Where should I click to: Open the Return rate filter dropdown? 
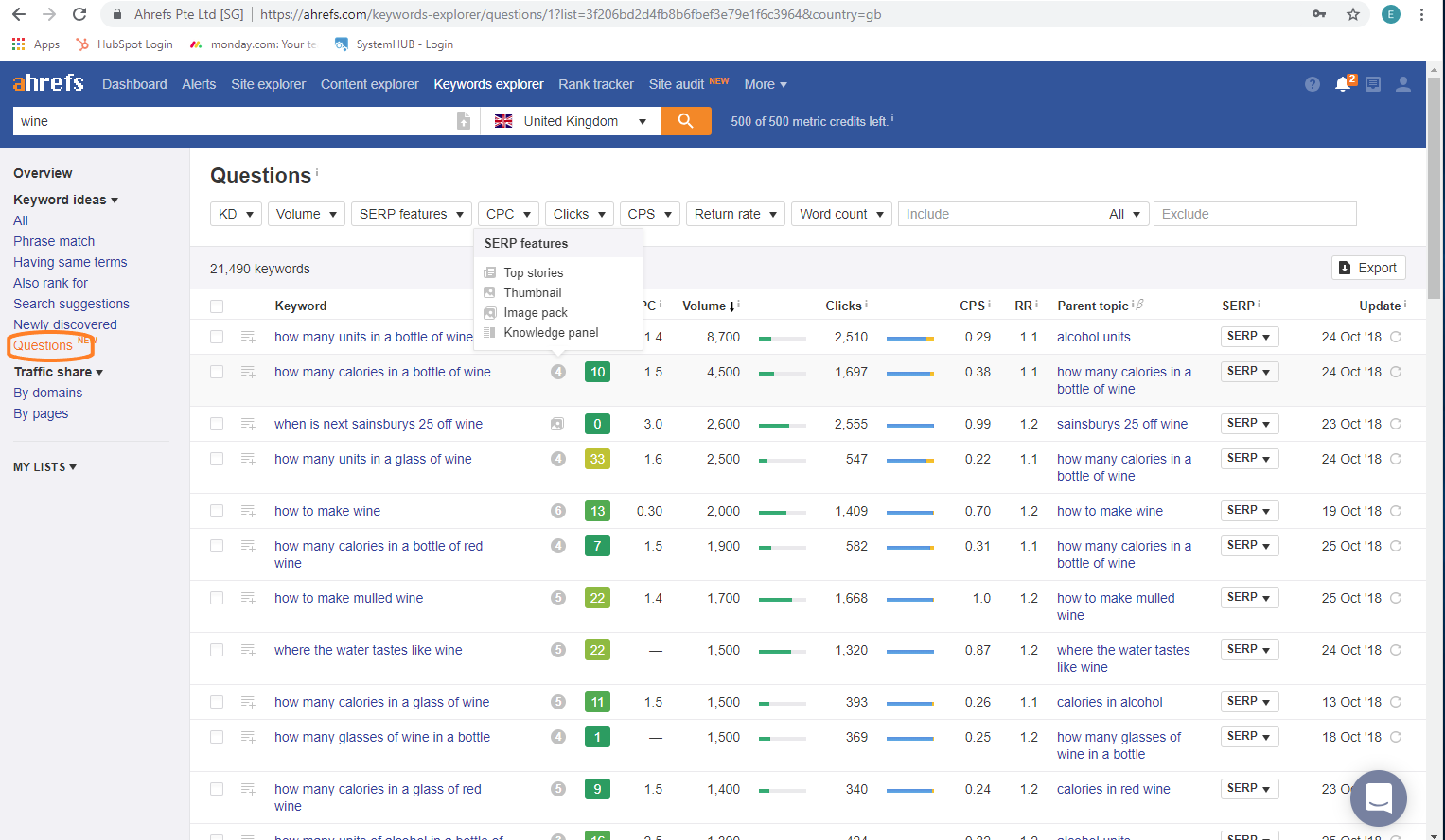click(735, 214)
